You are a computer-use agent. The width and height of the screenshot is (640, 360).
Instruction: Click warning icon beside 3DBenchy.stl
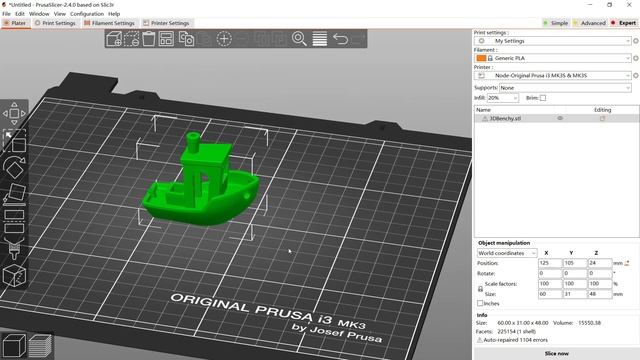485,118
